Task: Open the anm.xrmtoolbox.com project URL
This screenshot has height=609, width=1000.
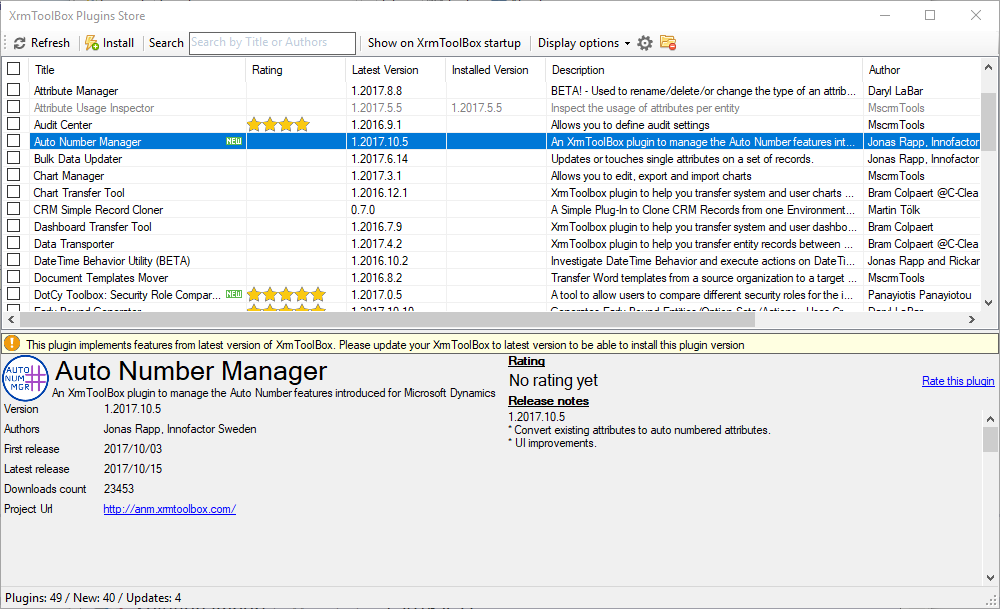Action: click(170, 509)
